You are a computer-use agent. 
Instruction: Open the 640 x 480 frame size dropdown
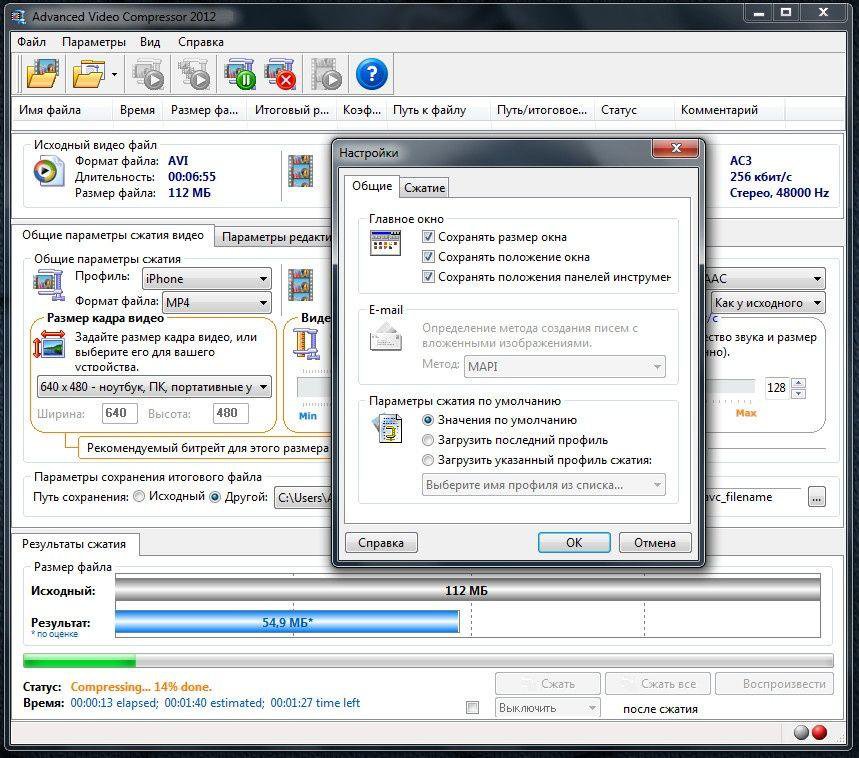(x=154, y=386)
